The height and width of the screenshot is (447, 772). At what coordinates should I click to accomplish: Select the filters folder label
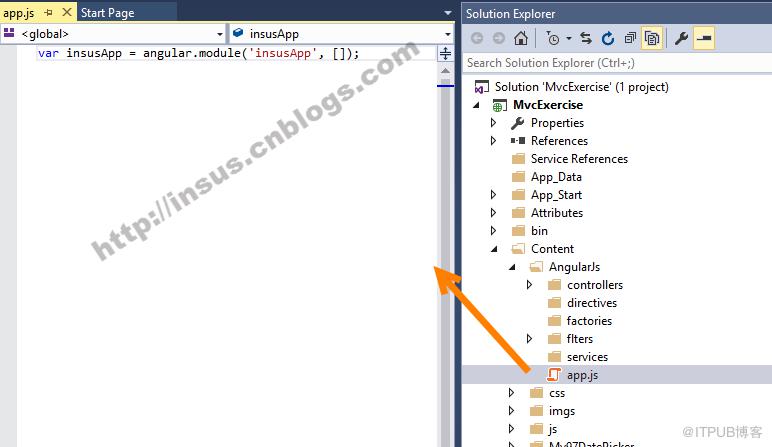coord(579,339)
